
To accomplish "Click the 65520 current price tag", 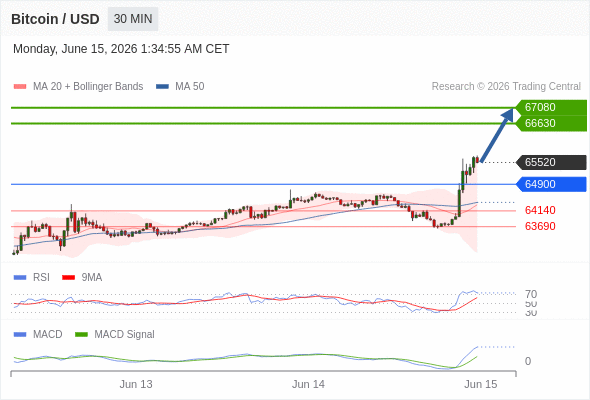I will point(551,162).
